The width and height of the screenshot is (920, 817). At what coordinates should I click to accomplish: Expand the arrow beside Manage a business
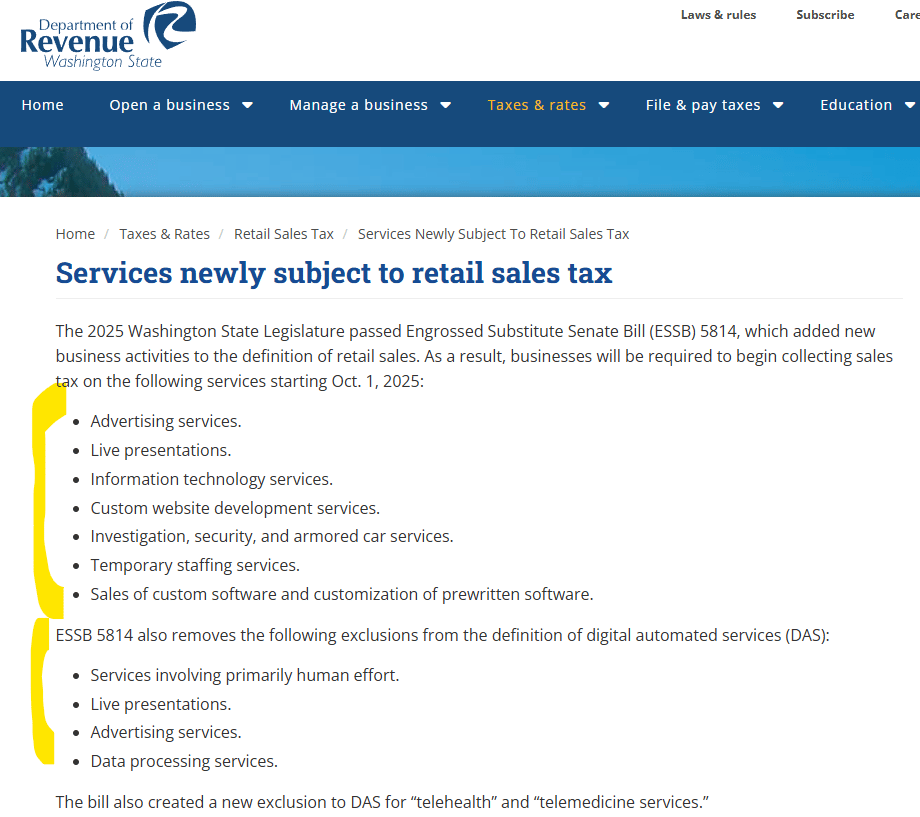click(x=445, y=105)
